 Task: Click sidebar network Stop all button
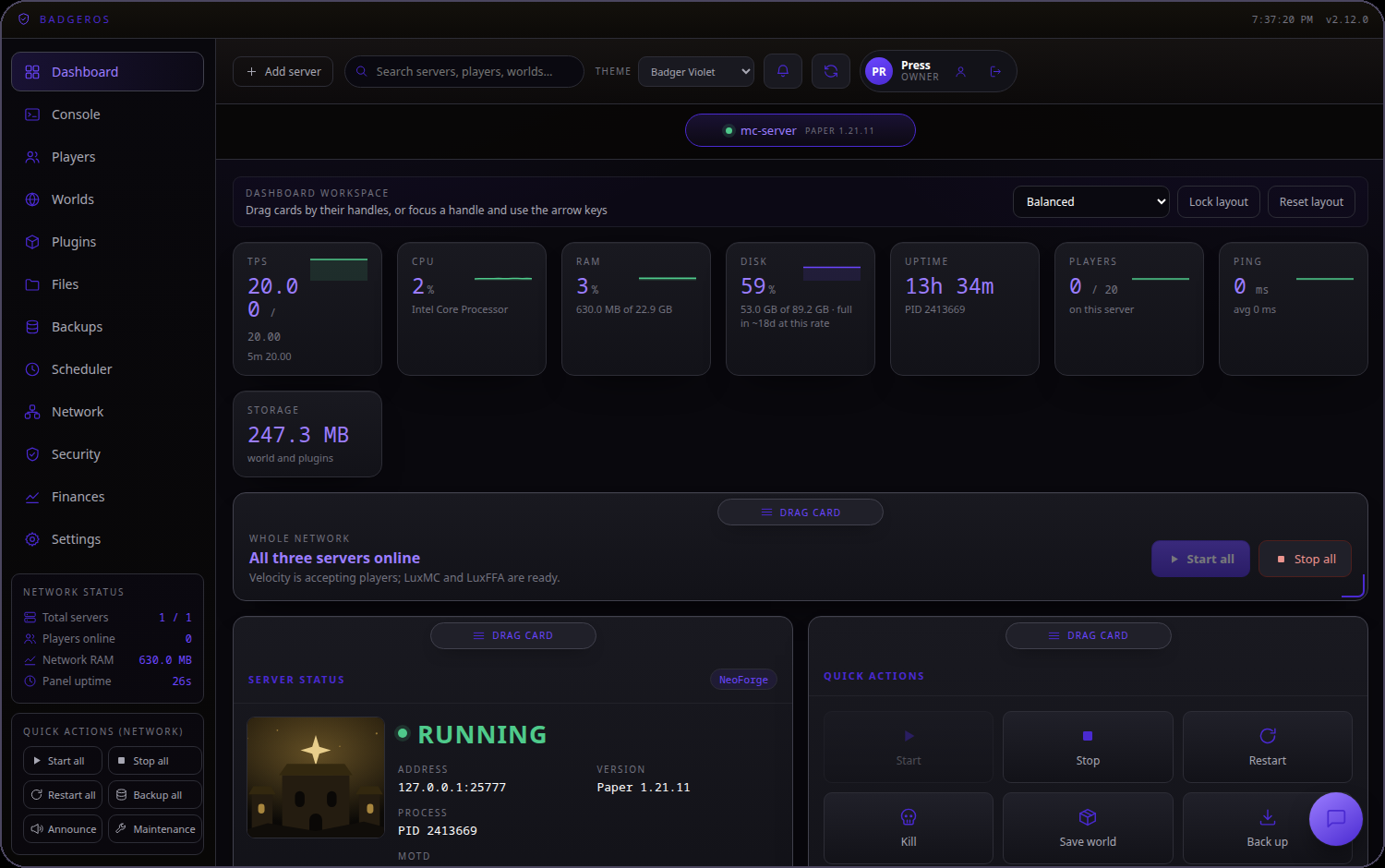point(155,761)
